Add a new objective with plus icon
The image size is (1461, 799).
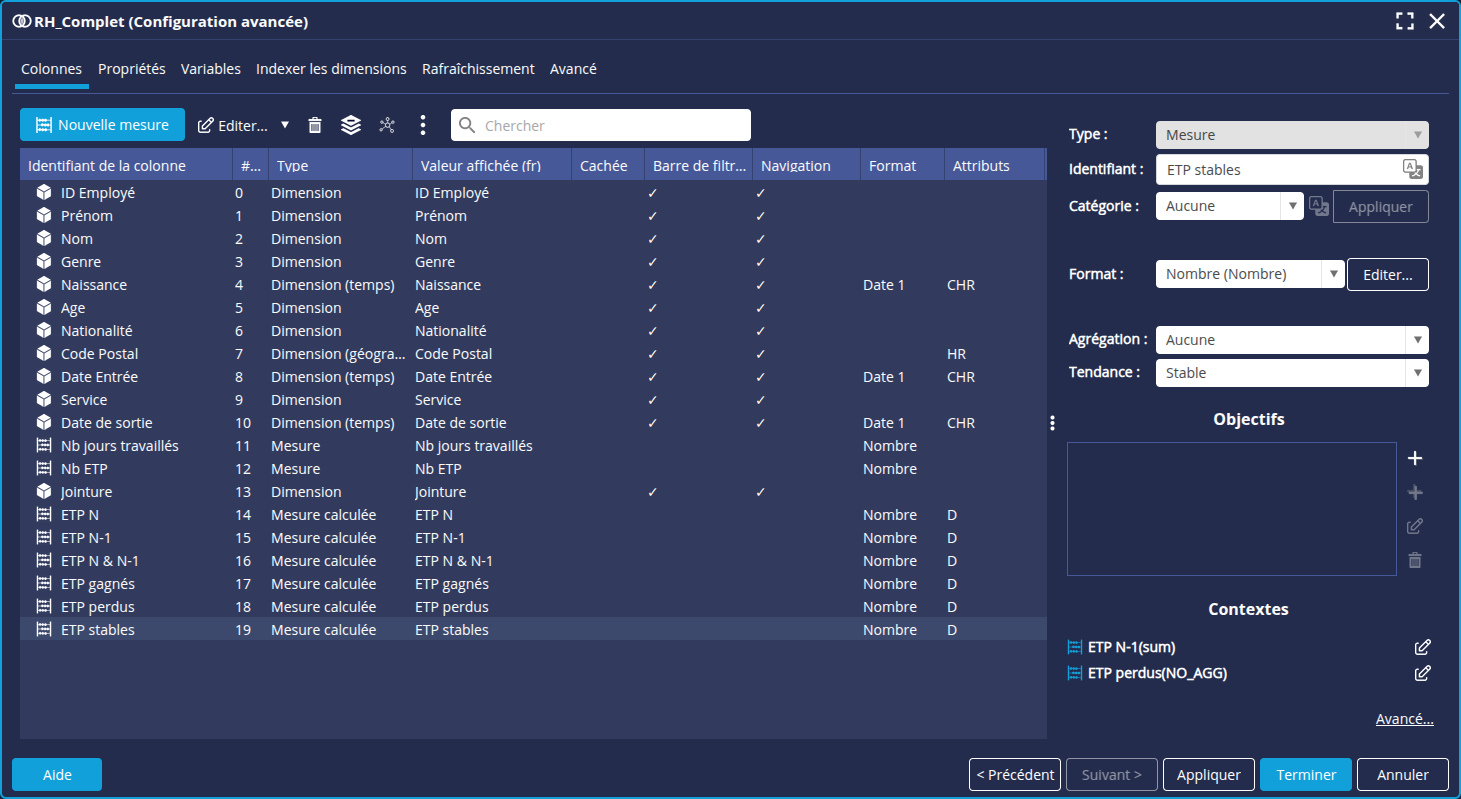click(1415, 459)
